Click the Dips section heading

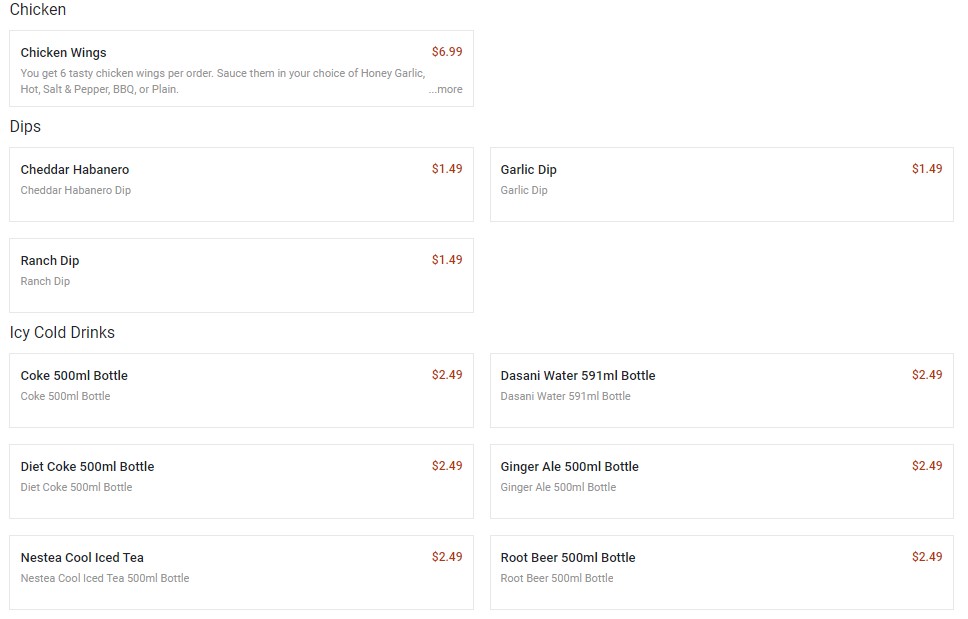25,127
